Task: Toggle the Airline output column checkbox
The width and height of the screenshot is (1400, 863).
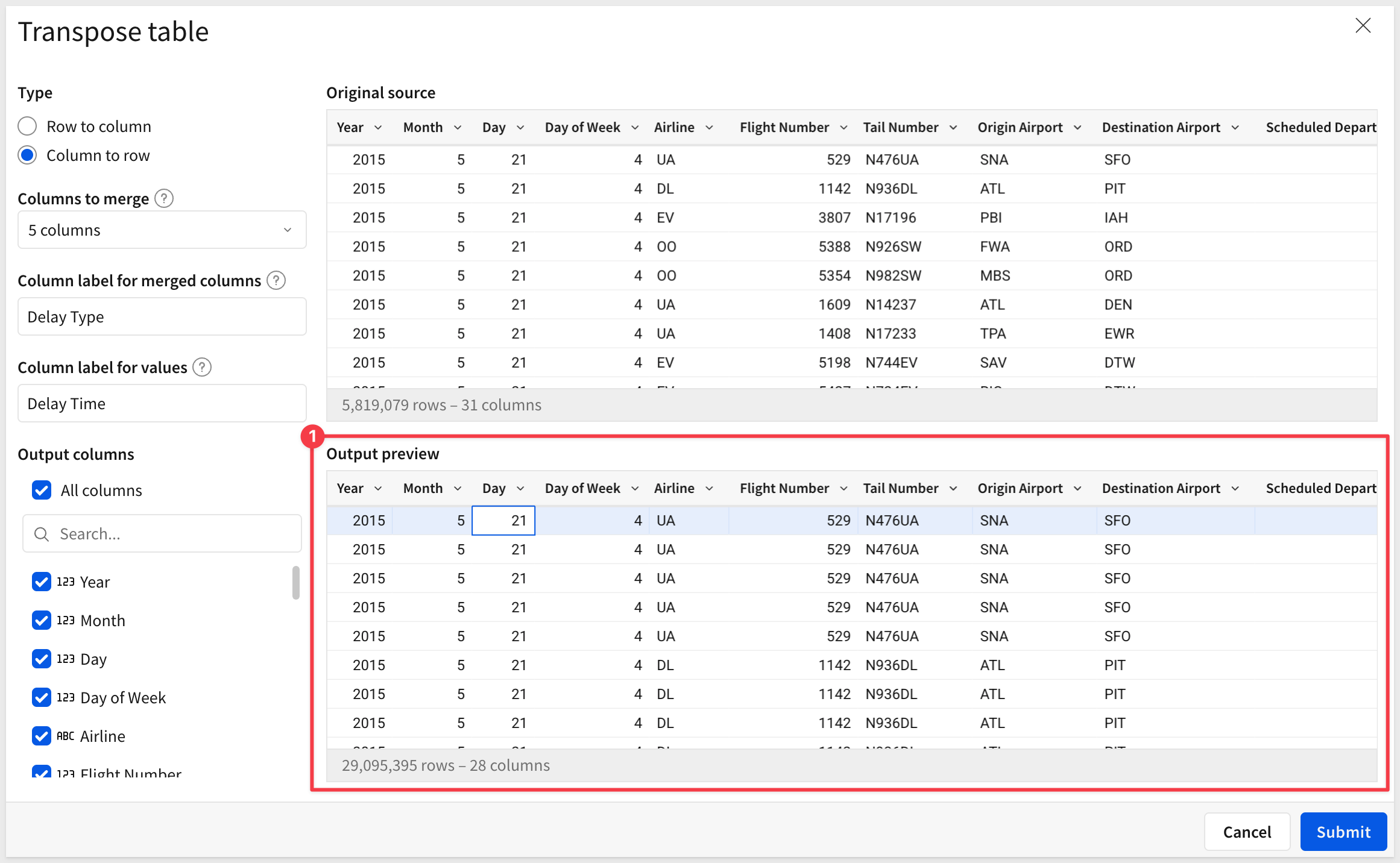Action: (42, 736)
